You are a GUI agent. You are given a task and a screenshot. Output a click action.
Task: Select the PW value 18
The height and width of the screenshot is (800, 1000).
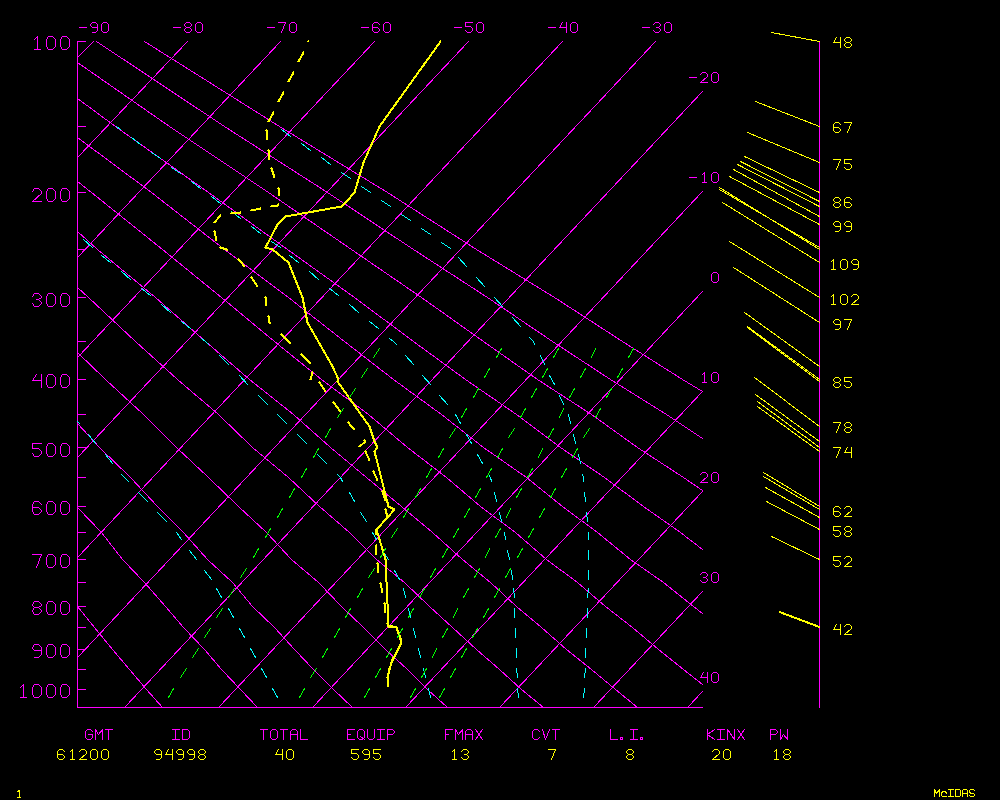click(781, 755)
